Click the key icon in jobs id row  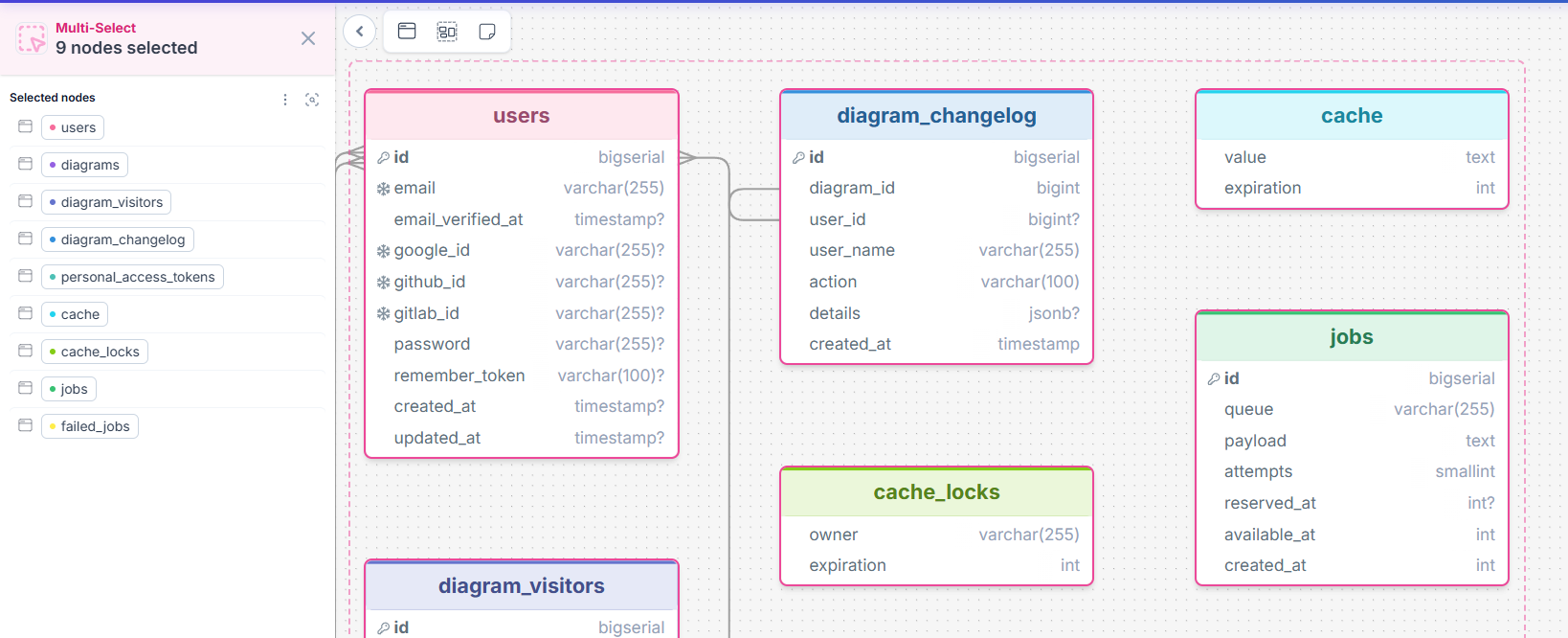point(1214,379)
